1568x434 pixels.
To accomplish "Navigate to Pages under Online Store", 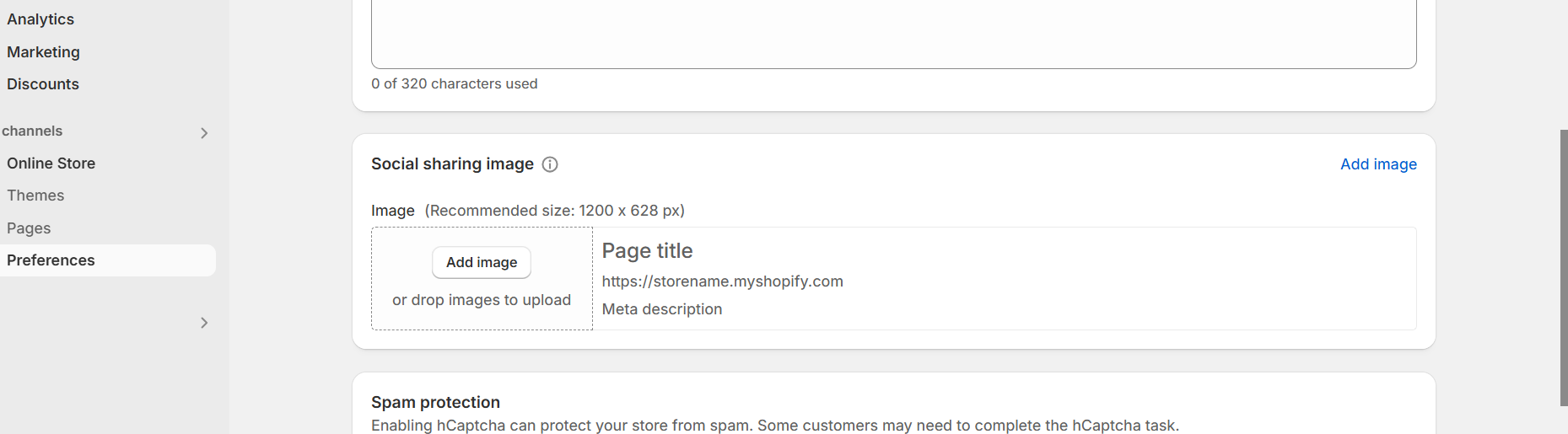I will click(29, 228).
